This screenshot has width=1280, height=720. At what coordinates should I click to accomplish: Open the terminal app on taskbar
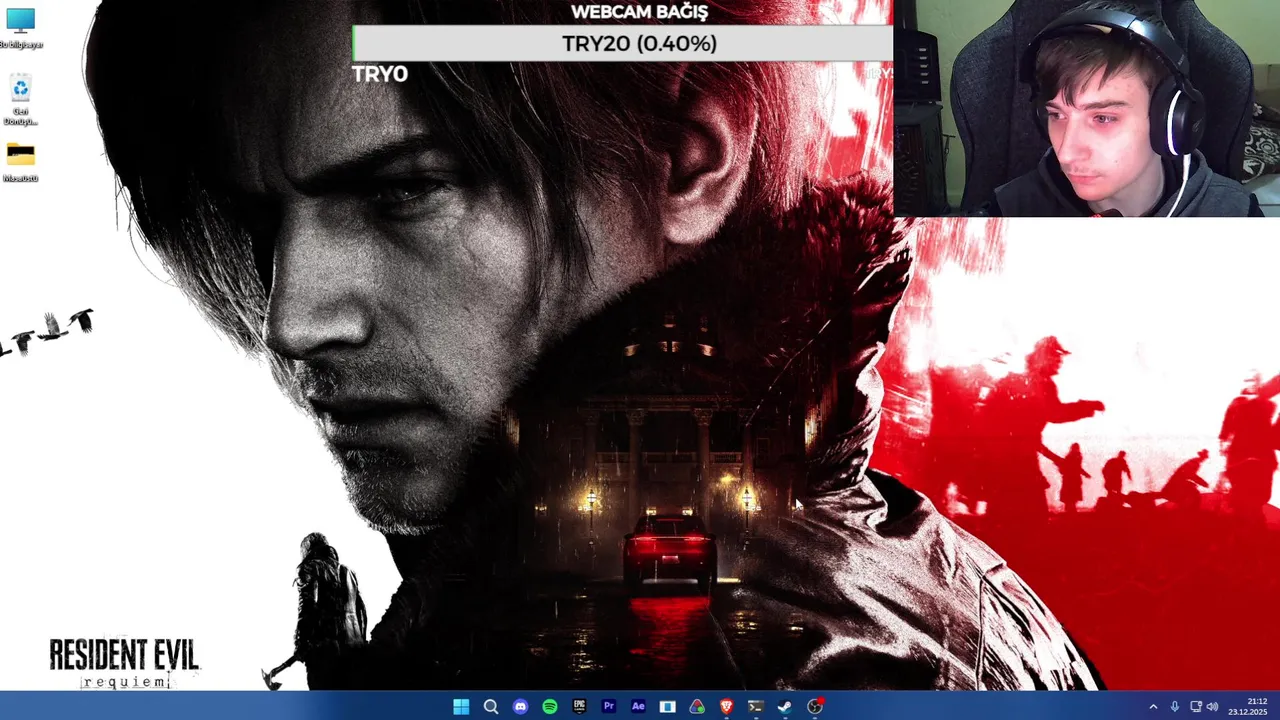click(756, 706)
